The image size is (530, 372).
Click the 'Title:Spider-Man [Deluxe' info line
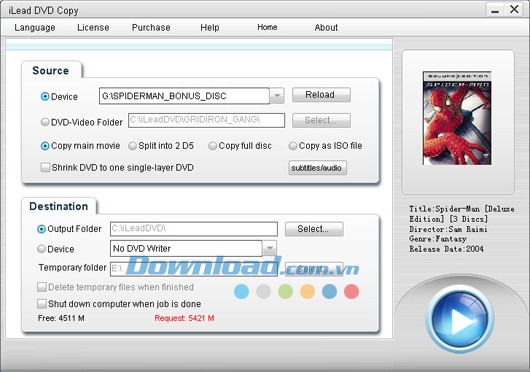pos(462,209)
